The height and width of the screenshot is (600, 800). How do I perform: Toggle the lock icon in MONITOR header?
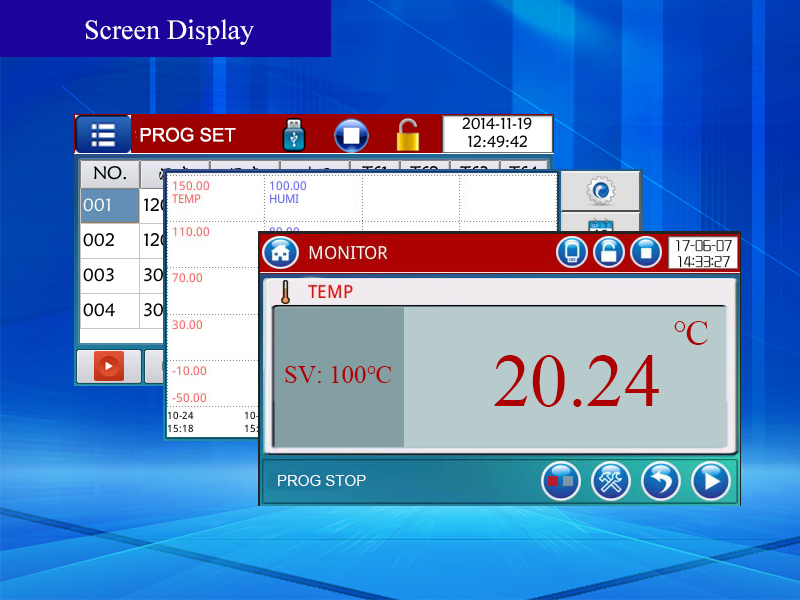pos(609,252)
